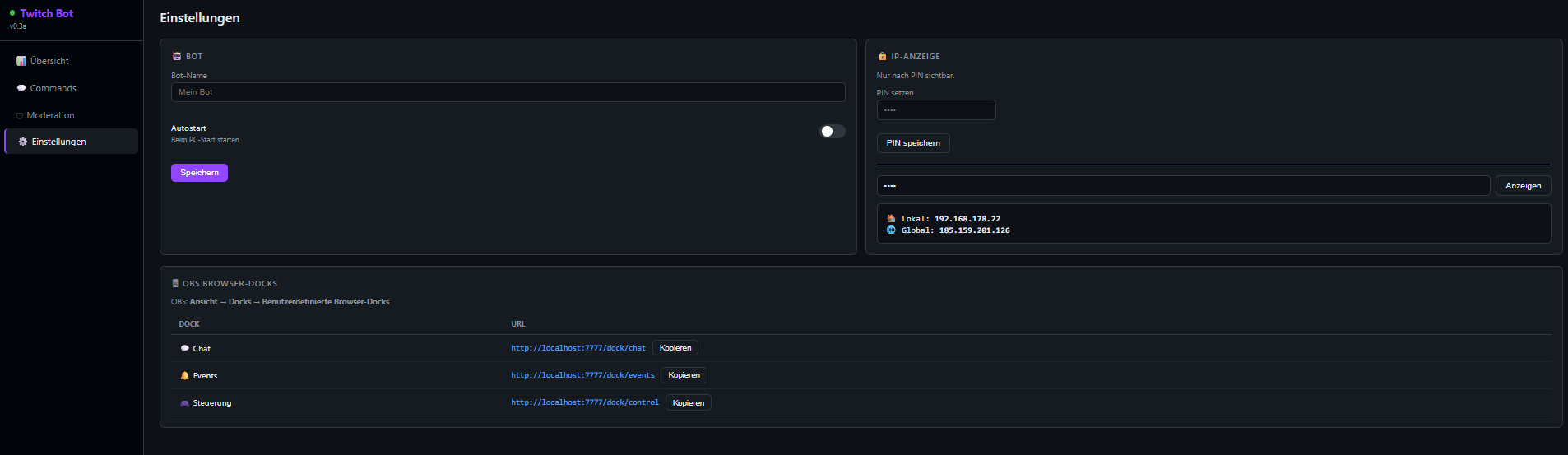Click the Events bell icon
This screenshot has width=1568, height=455.
click(185, 376)
